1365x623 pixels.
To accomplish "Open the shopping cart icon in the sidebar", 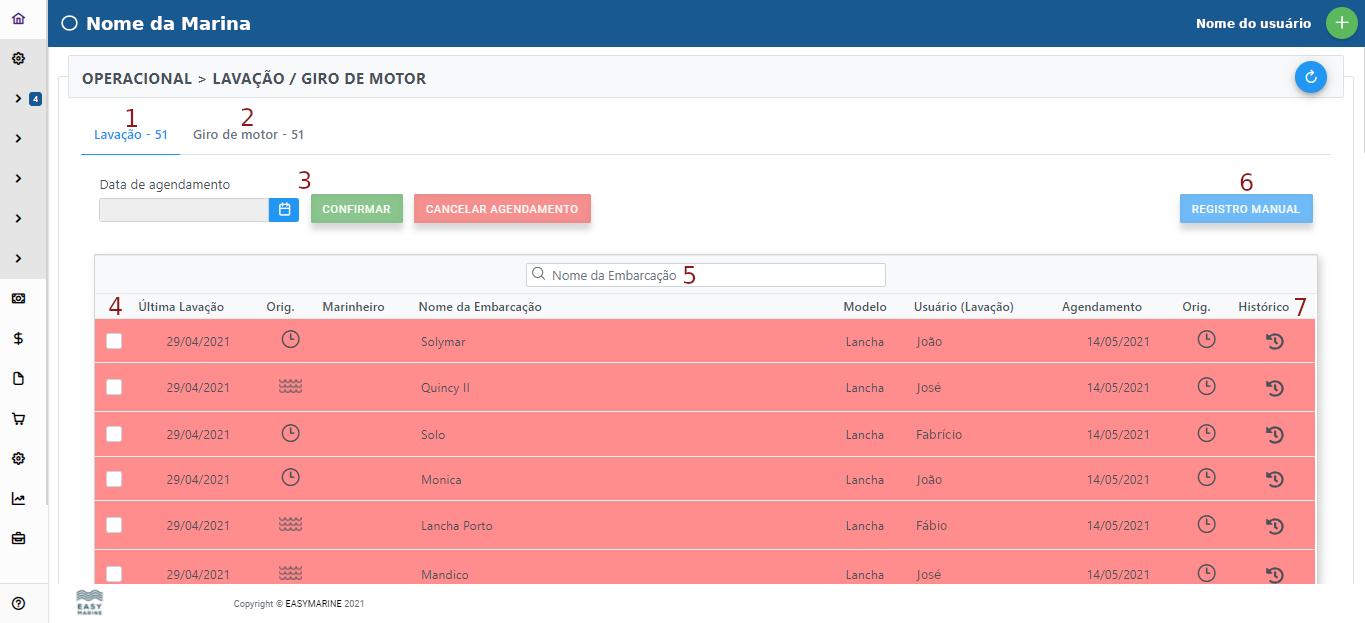I will 18,419.
